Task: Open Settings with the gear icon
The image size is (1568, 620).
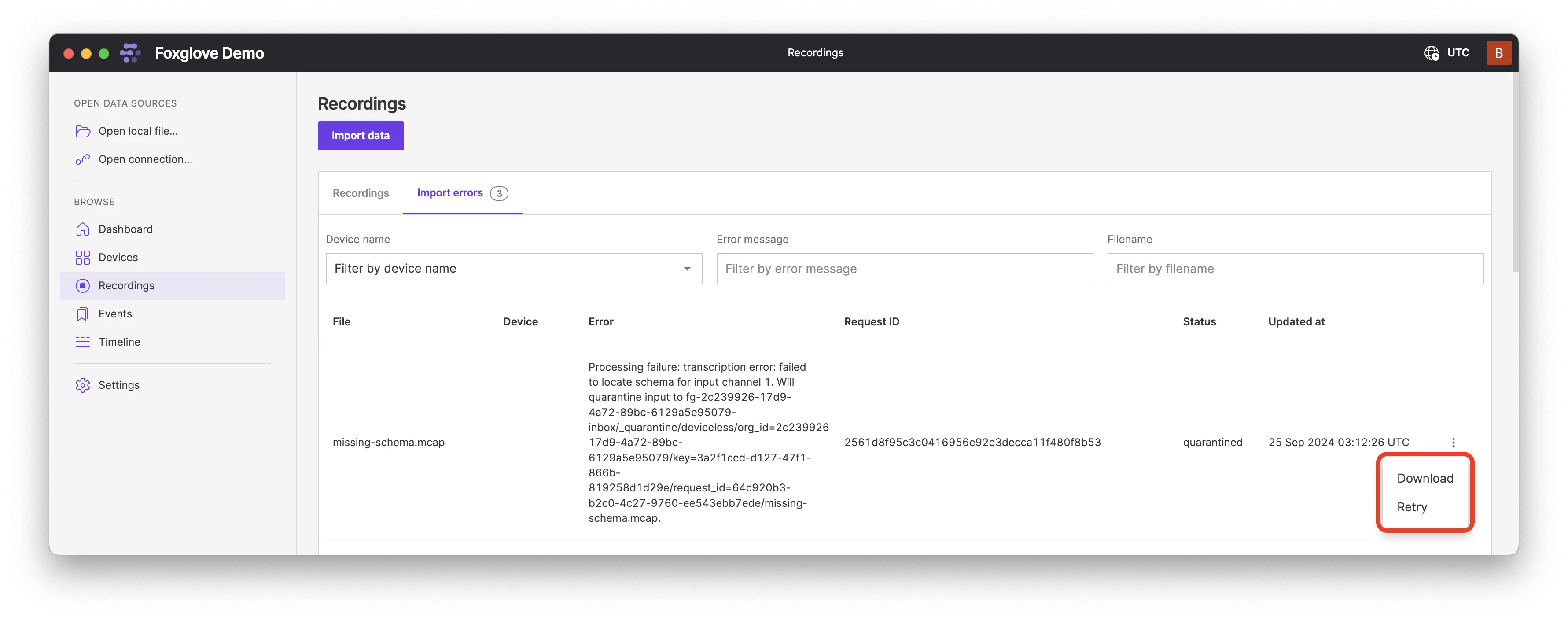Action: coord(83,384)
